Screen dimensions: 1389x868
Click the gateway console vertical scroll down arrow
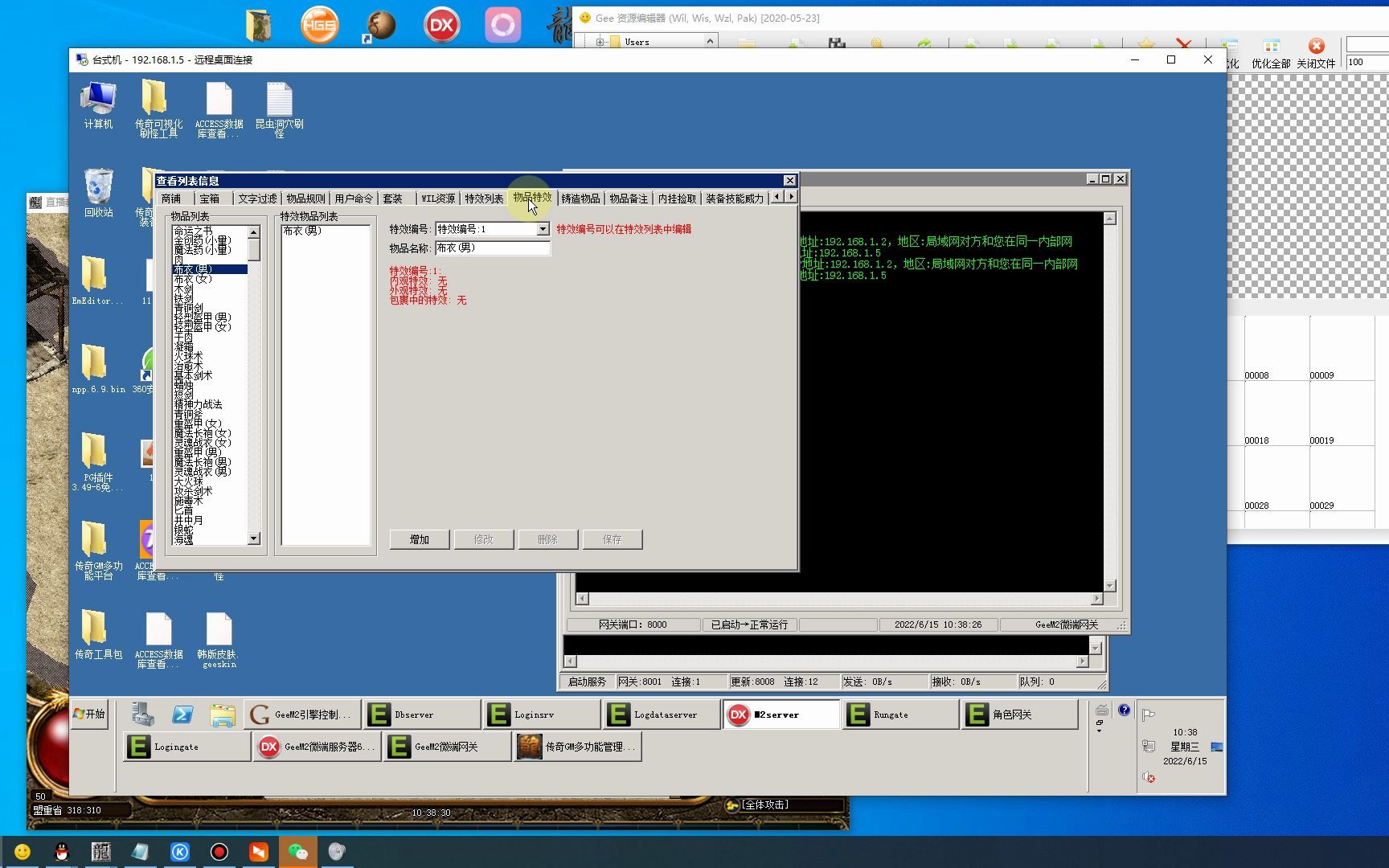(1110, 585)
